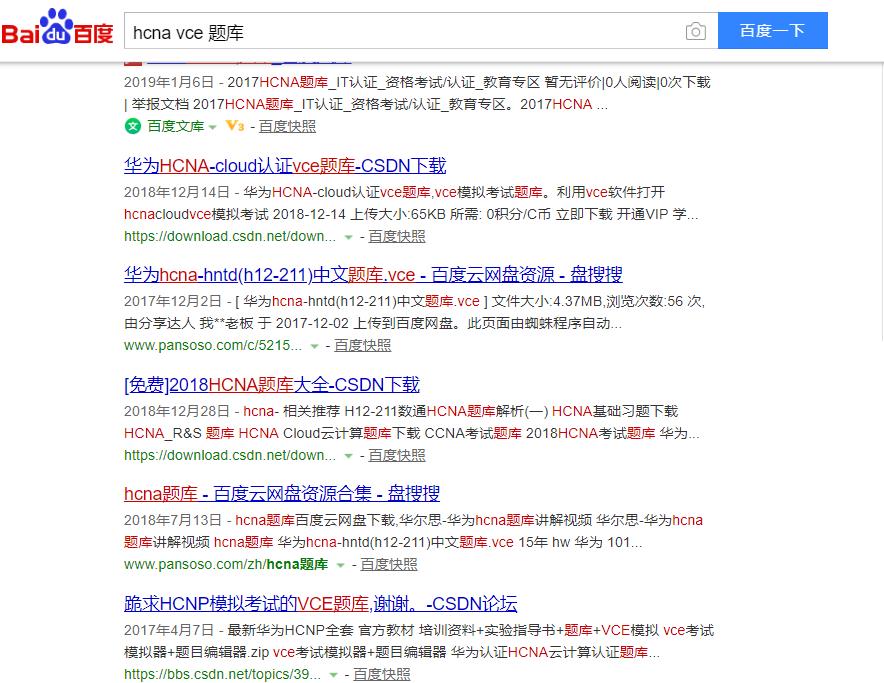This screenshot has width=884, height=683.
Task: Click the date text '2019年1月6日'
Action: point(169,82)
